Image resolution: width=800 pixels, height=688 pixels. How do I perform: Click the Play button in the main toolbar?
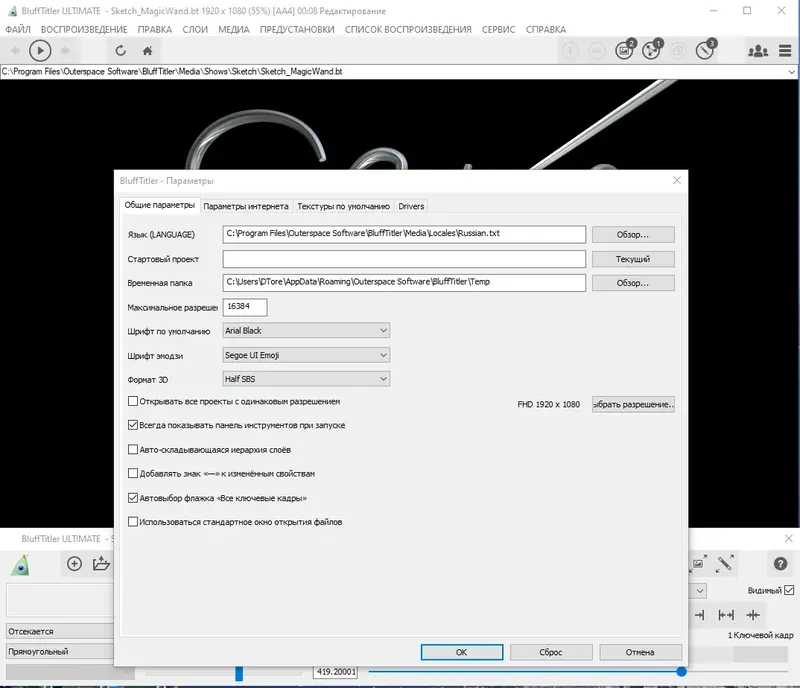[40, 51]
